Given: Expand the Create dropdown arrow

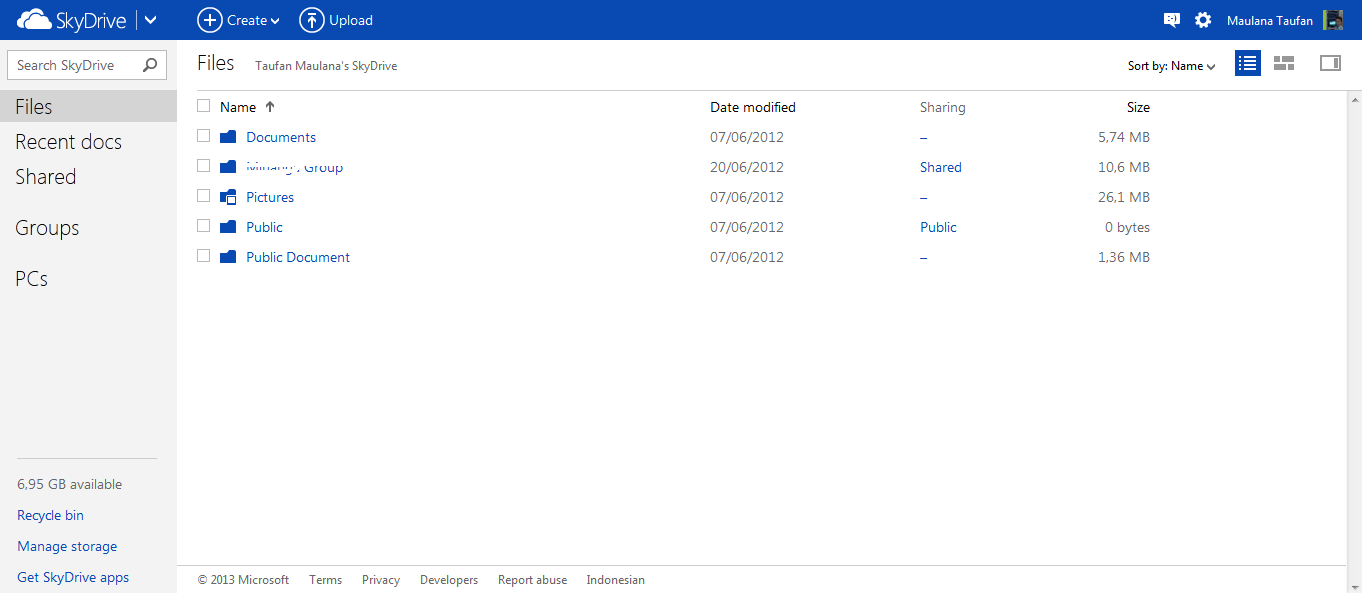Looking at the screenshot, I should click(275, 21).
